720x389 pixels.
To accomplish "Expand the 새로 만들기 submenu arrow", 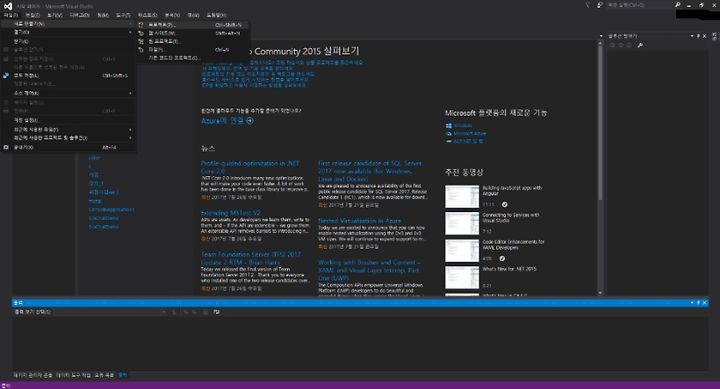I will (x=130, y=24).
